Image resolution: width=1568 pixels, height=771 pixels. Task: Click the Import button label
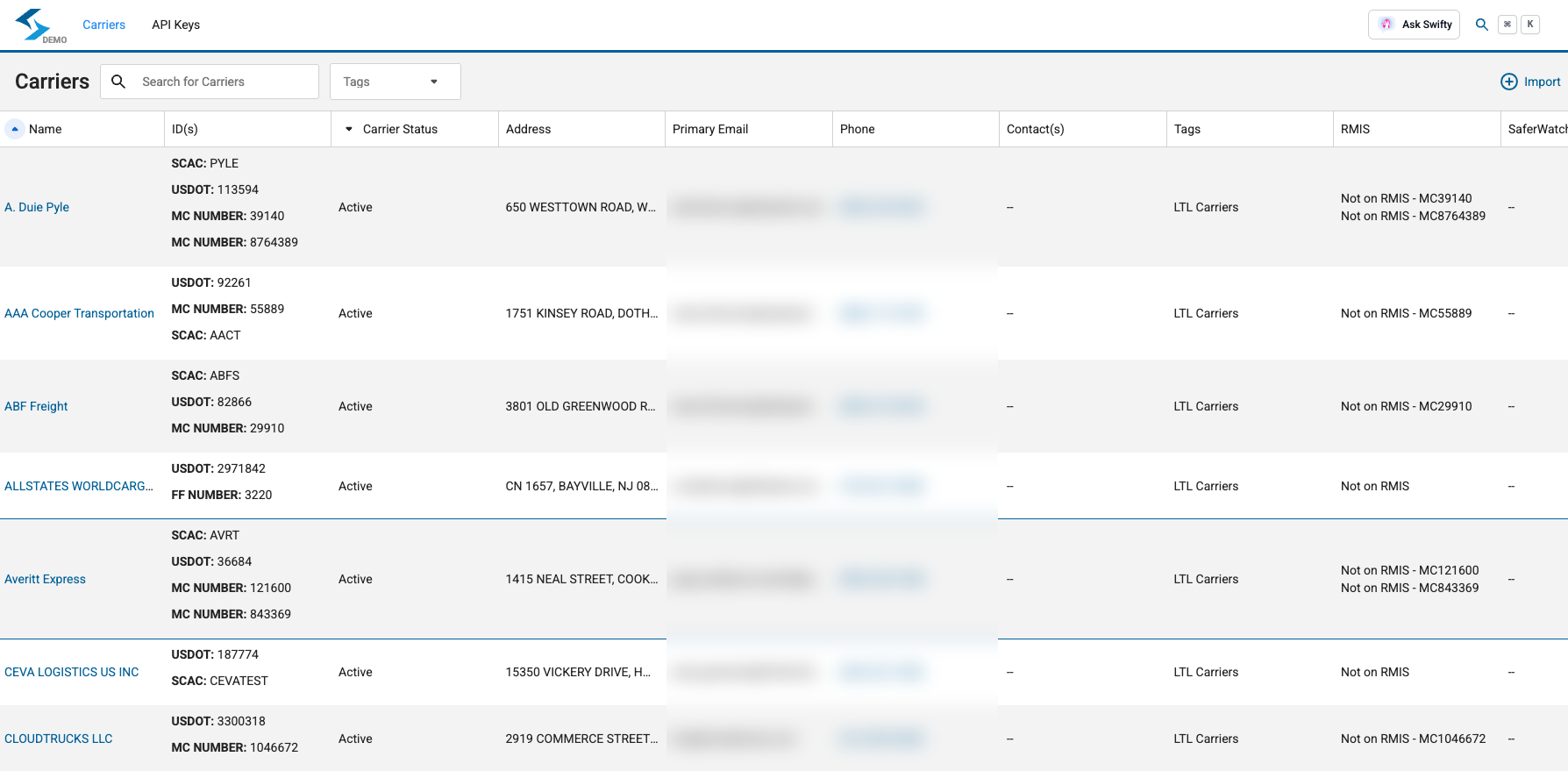click(x=1542, y=82)
